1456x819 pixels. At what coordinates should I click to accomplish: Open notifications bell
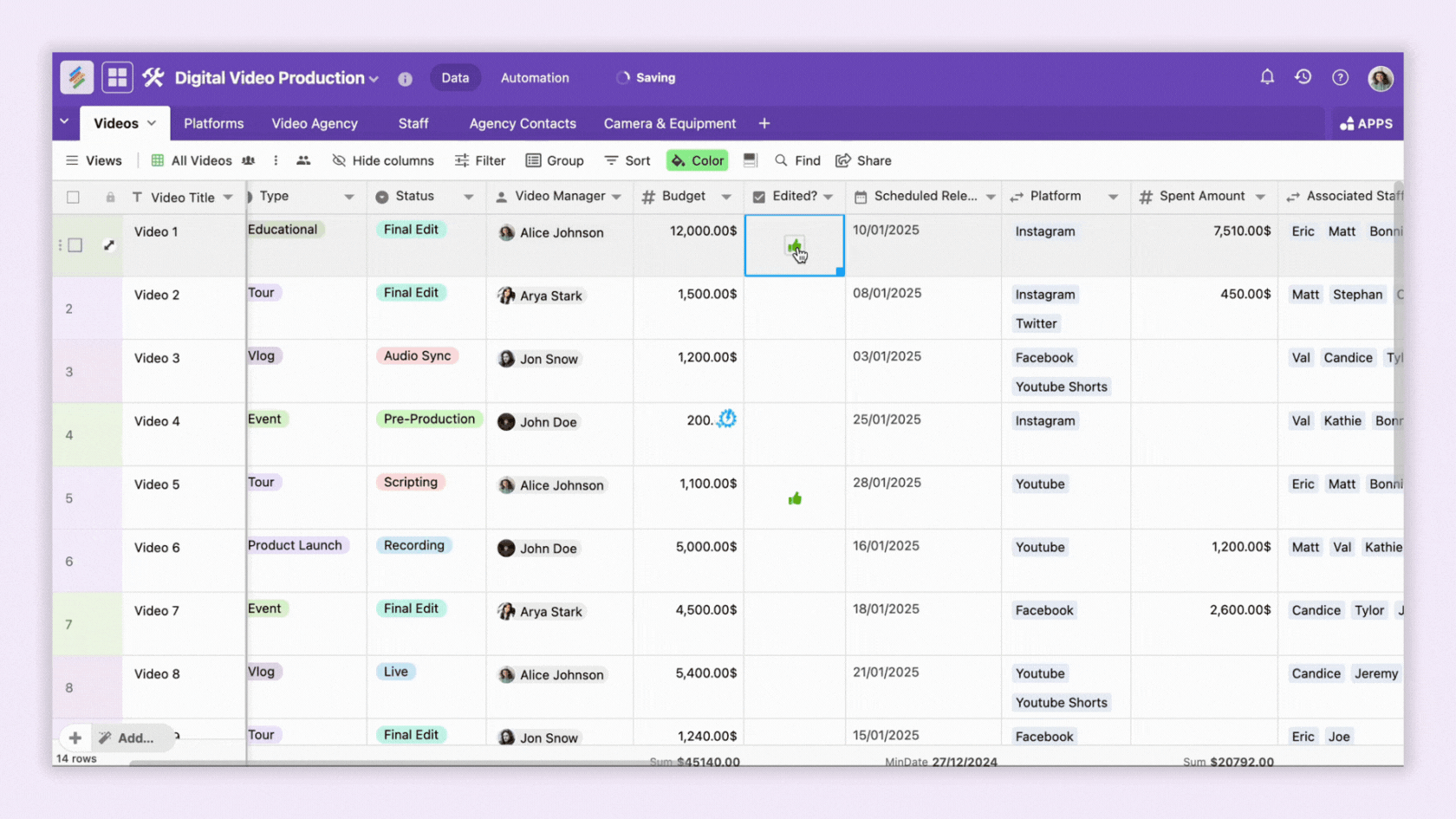tap(1267, 77)
